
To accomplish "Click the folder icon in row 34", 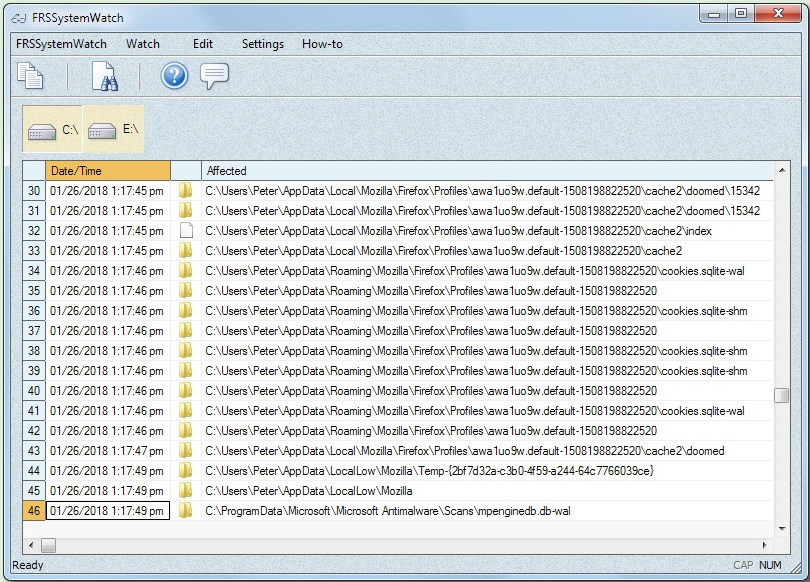I will coord(186,271).
